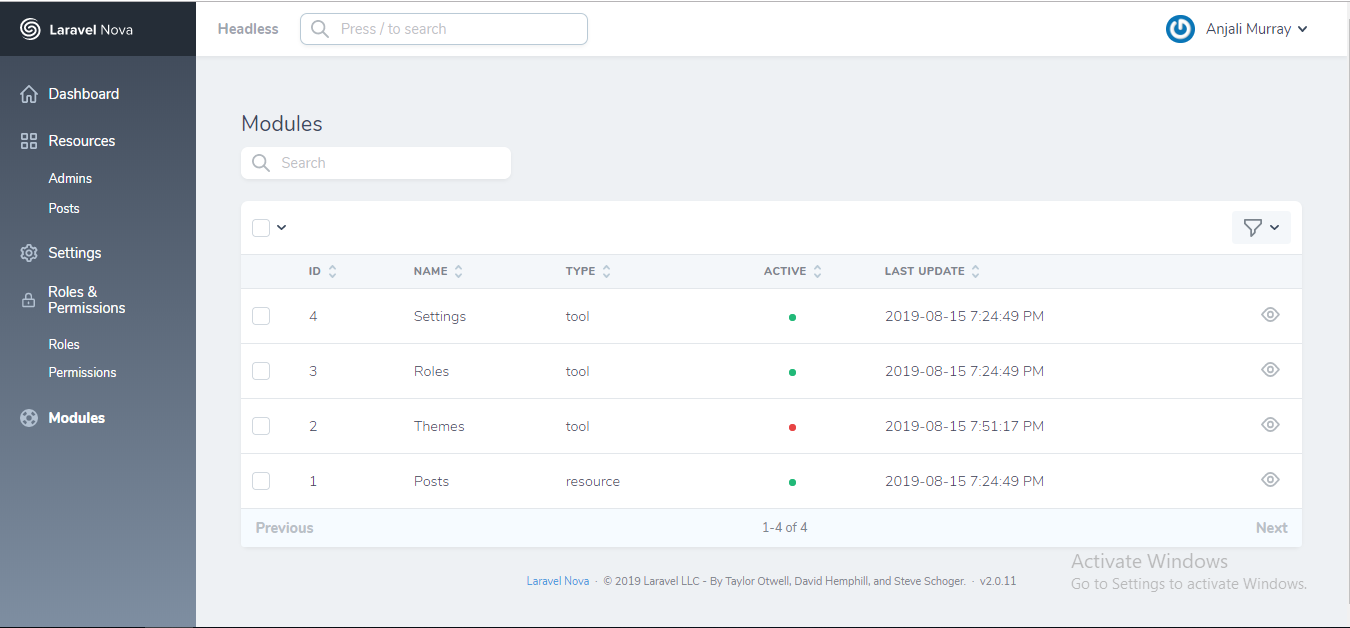Focus the global 'Press / to search' field
The height and width of the screenshot is (628, 1350).
point(444,29)
